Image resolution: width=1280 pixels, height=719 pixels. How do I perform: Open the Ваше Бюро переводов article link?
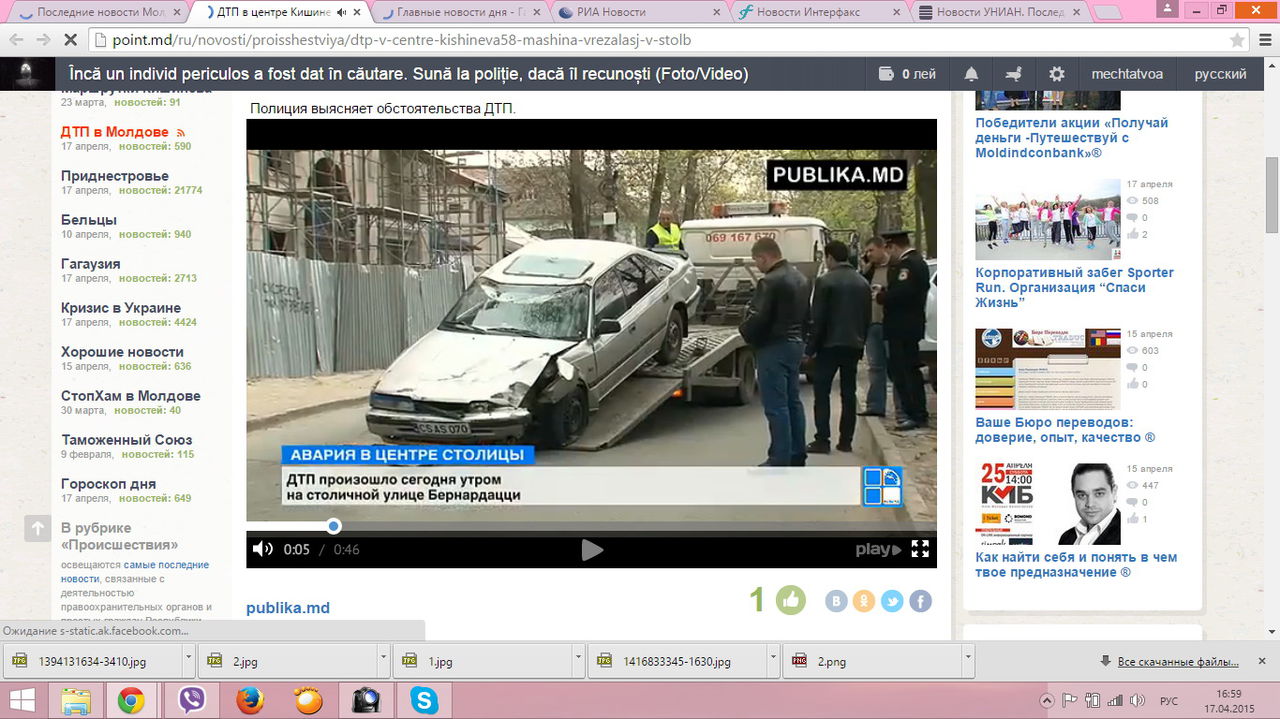[1065, 430]
